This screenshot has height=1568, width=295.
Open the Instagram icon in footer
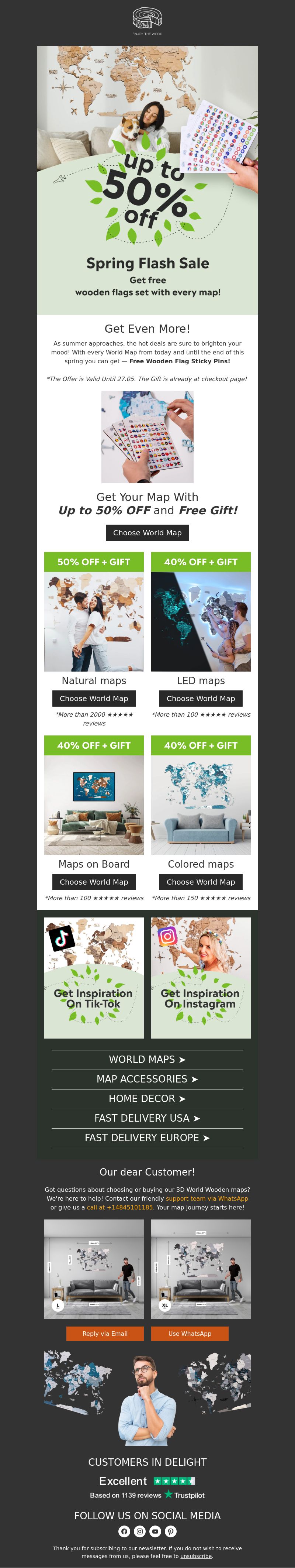point(139,1531)
